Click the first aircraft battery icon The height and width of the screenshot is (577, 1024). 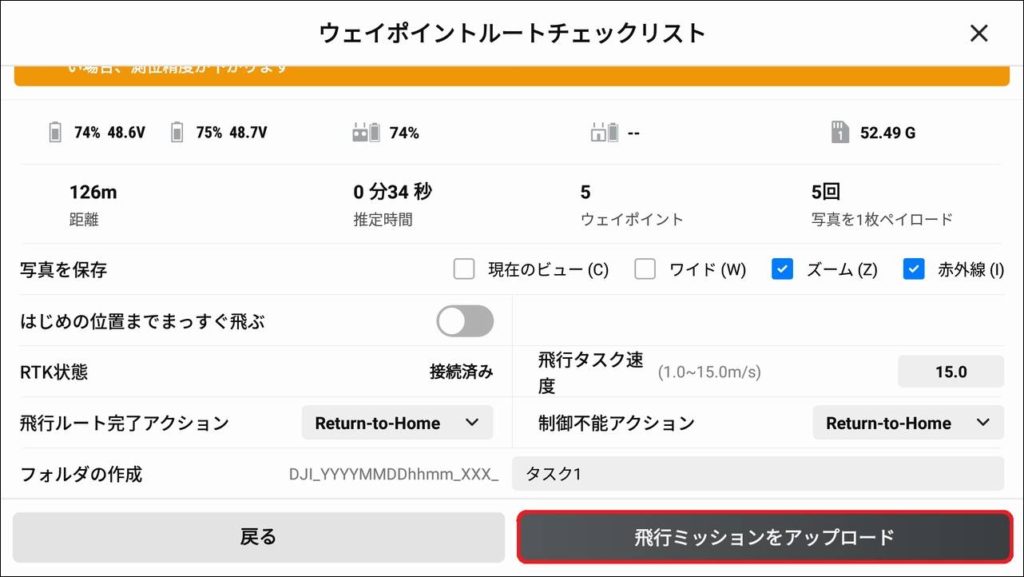click(55, 132)
